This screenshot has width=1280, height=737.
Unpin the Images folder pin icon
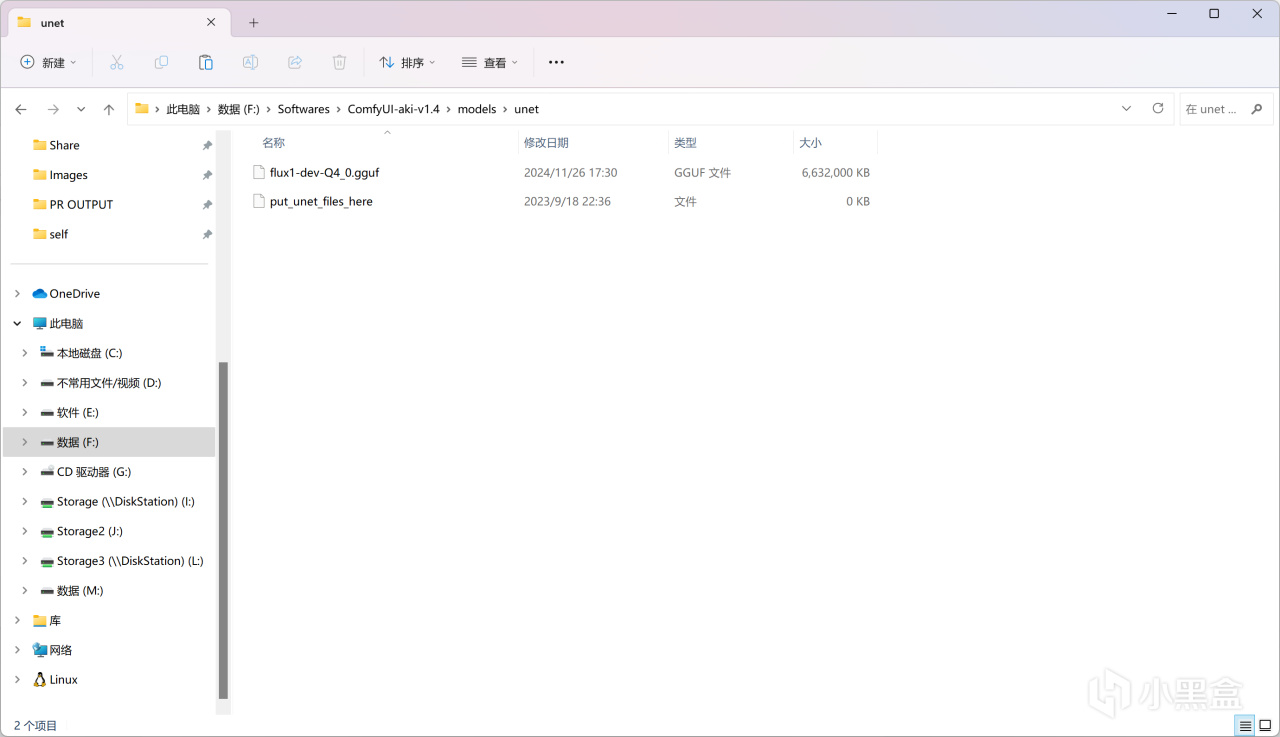click(x=207, y=175)
